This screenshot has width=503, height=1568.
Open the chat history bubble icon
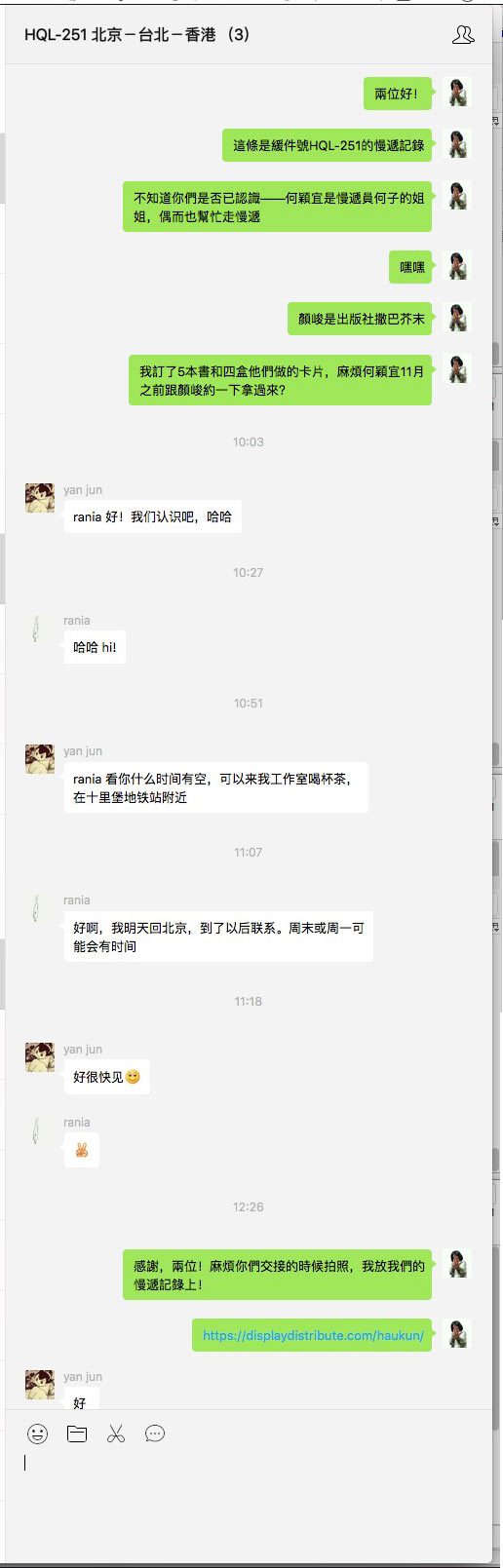pyautogui.click(x=155, y=1434)
